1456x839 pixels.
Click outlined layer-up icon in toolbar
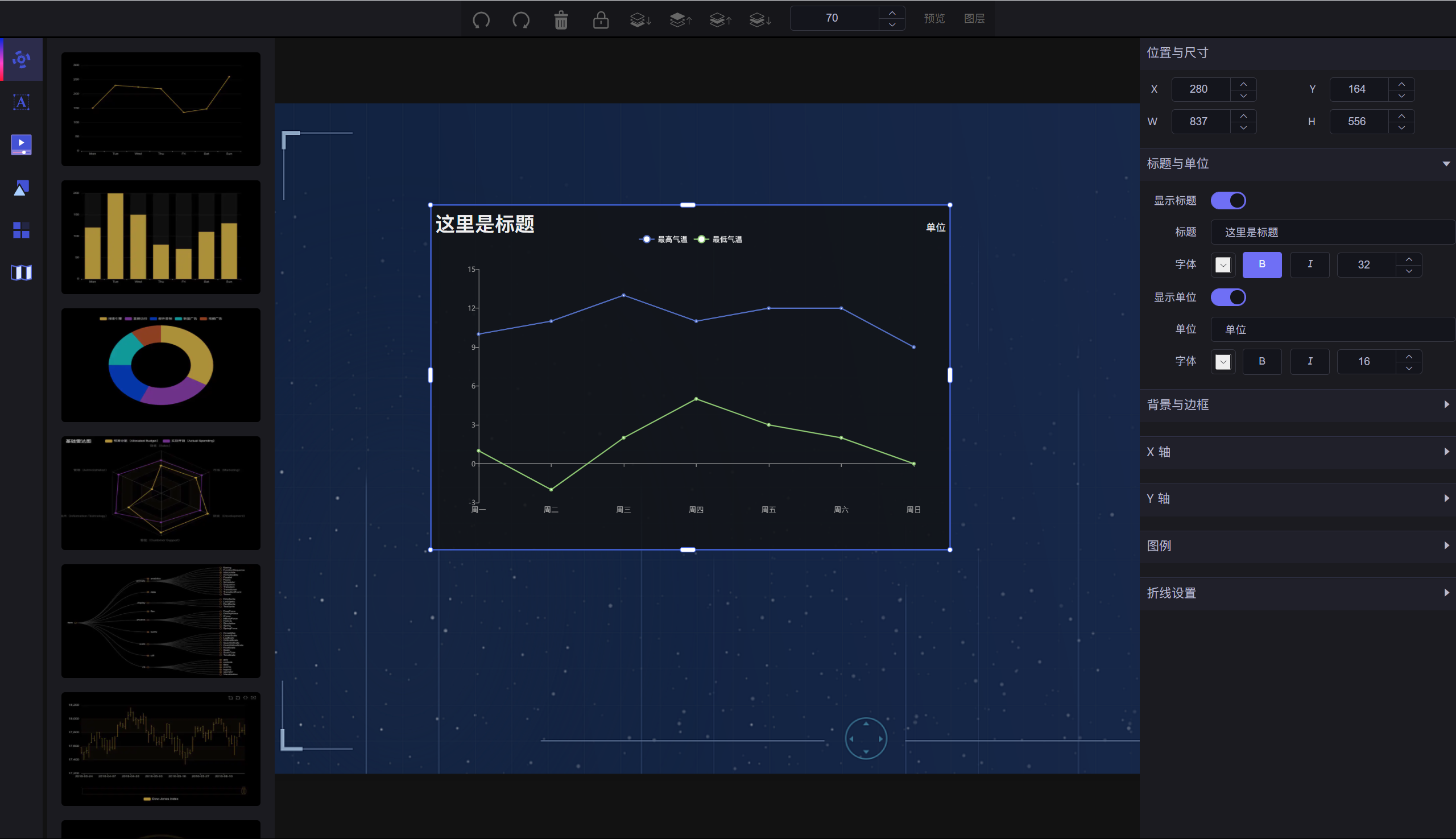721,20
